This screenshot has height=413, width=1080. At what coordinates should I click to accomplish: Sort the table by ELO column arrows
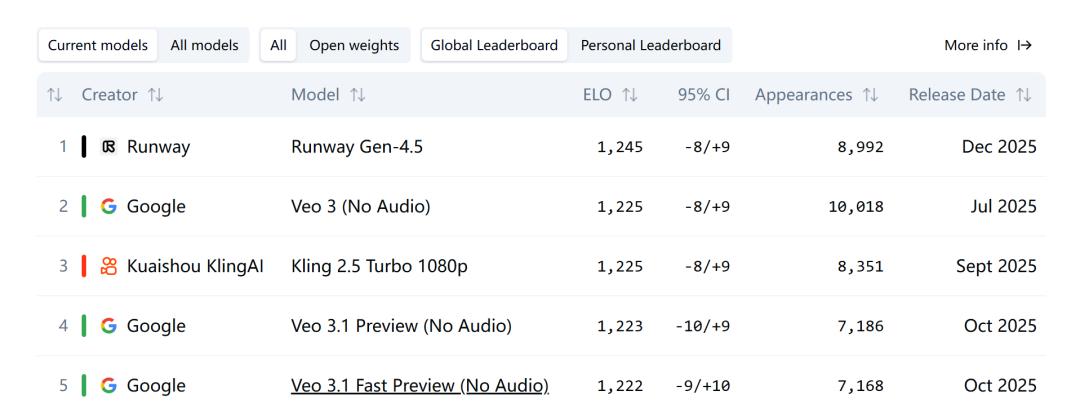point(630,95)
